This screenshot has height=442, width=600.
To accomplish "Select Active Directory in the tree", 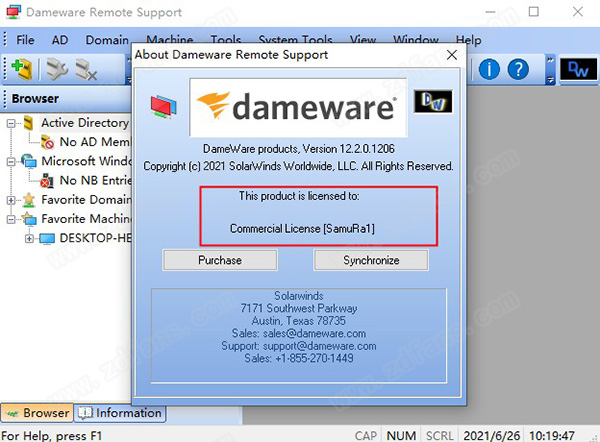I will tap(85, 123).
